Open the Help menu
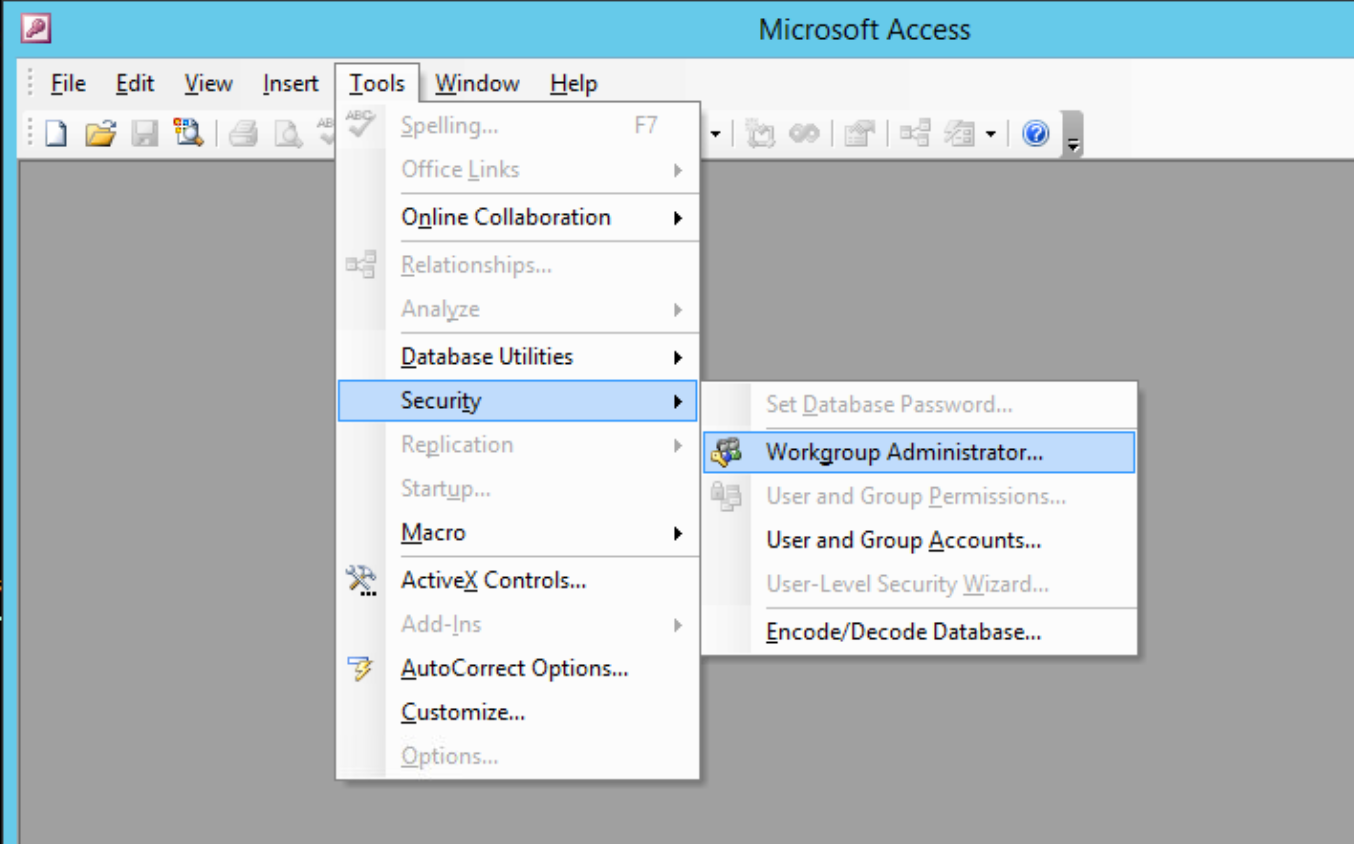This screenshot has width=1354, height=844. 573,84
